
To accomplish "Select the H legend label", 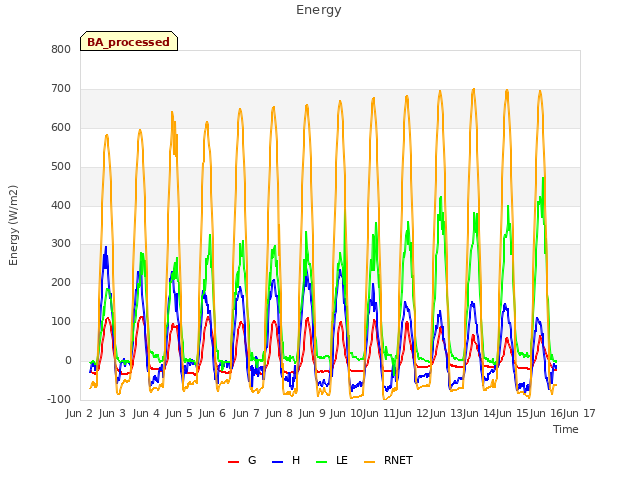I will click(296, 460).
